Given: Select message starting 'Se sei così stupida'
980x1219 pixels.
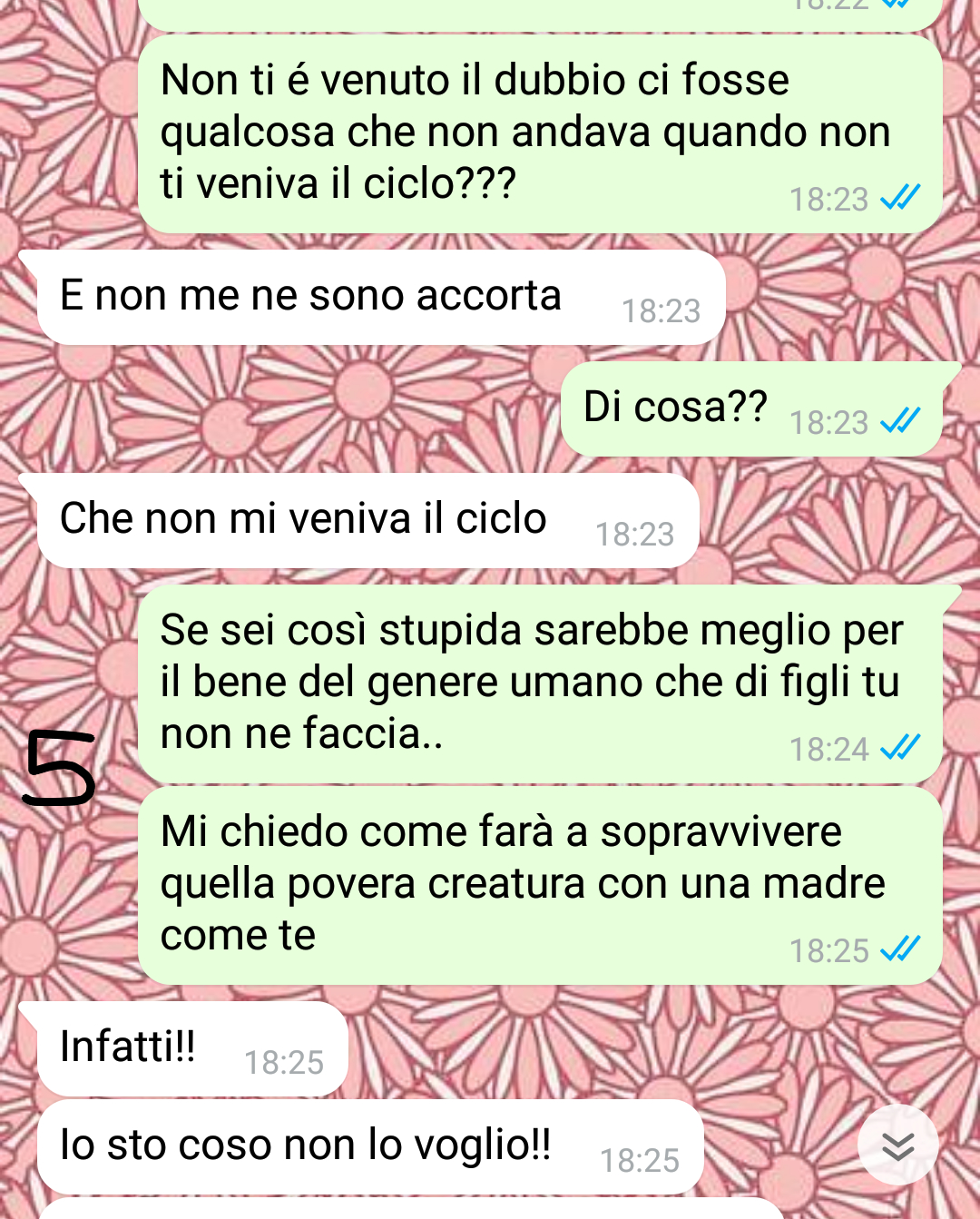Looking at the screenshot, I should [x=540, y=684].
